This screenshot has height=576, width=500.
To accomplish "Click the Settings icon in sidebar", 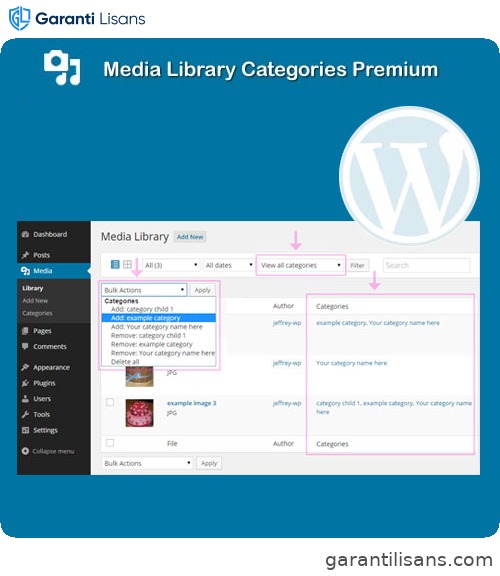I will point(25,430).
